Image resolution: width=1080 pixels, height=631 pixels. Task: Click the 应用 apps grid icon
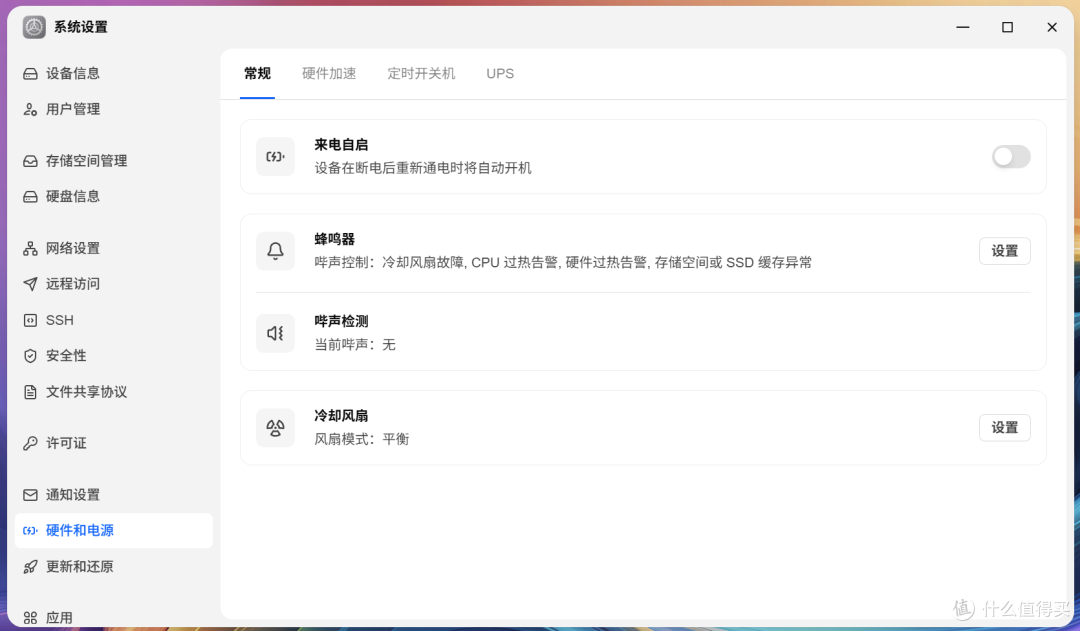30,618
